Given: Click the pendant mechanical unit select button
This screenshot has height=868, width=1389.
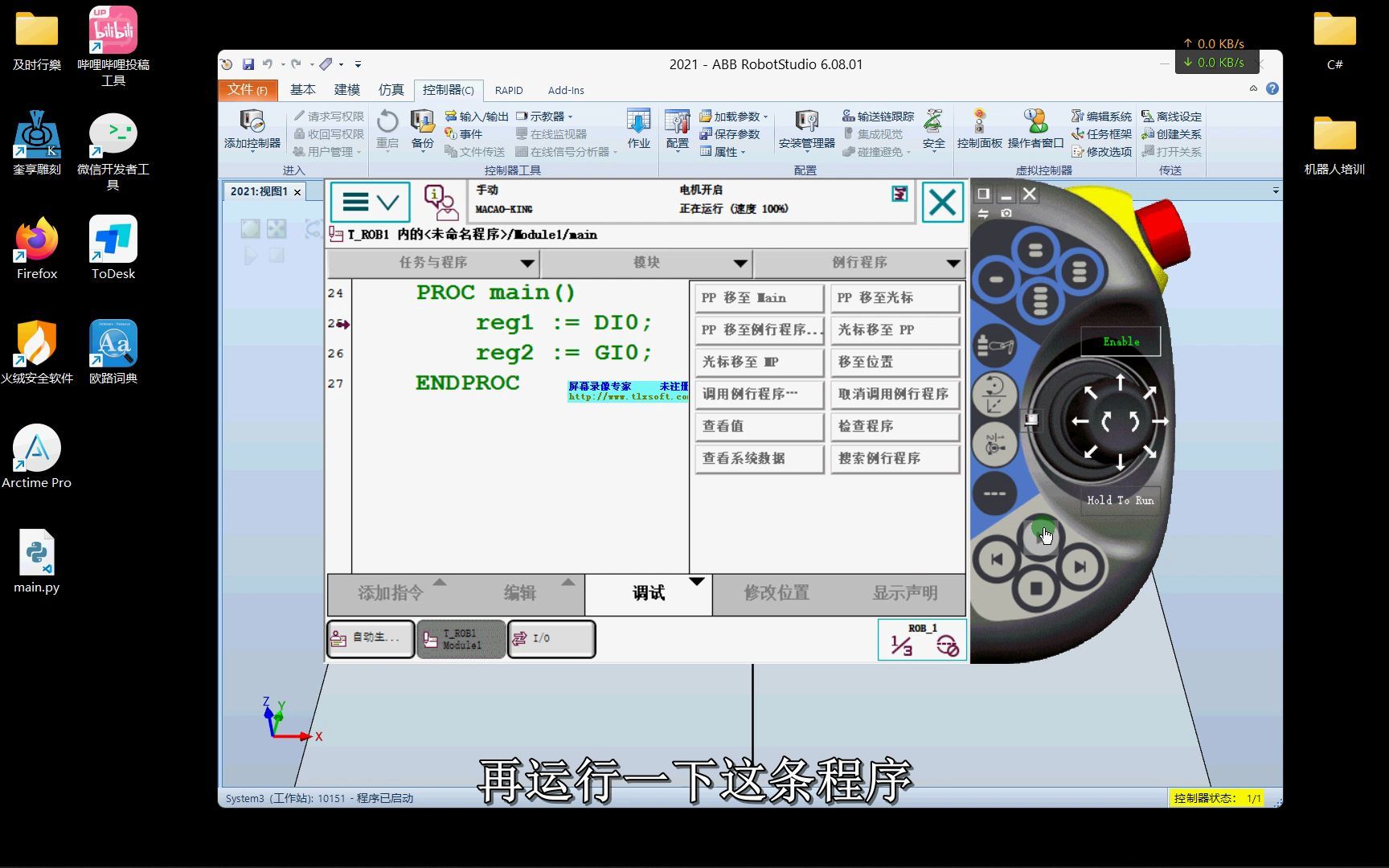Looking at the screenshot, I should point(995,346).
